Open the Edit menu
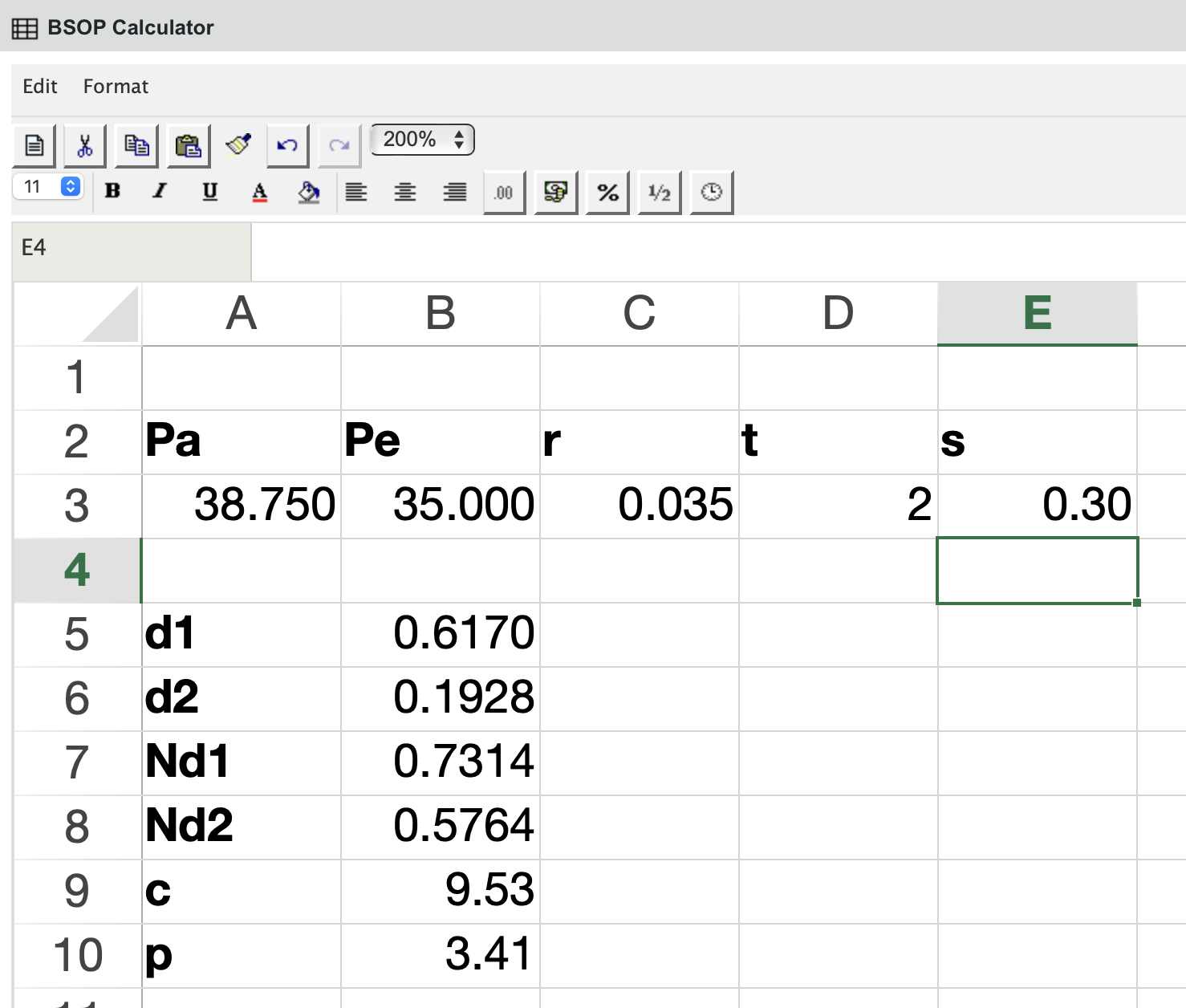Image resolution: width=1186 pixels, height=1008 pixels. pos(39,87)
